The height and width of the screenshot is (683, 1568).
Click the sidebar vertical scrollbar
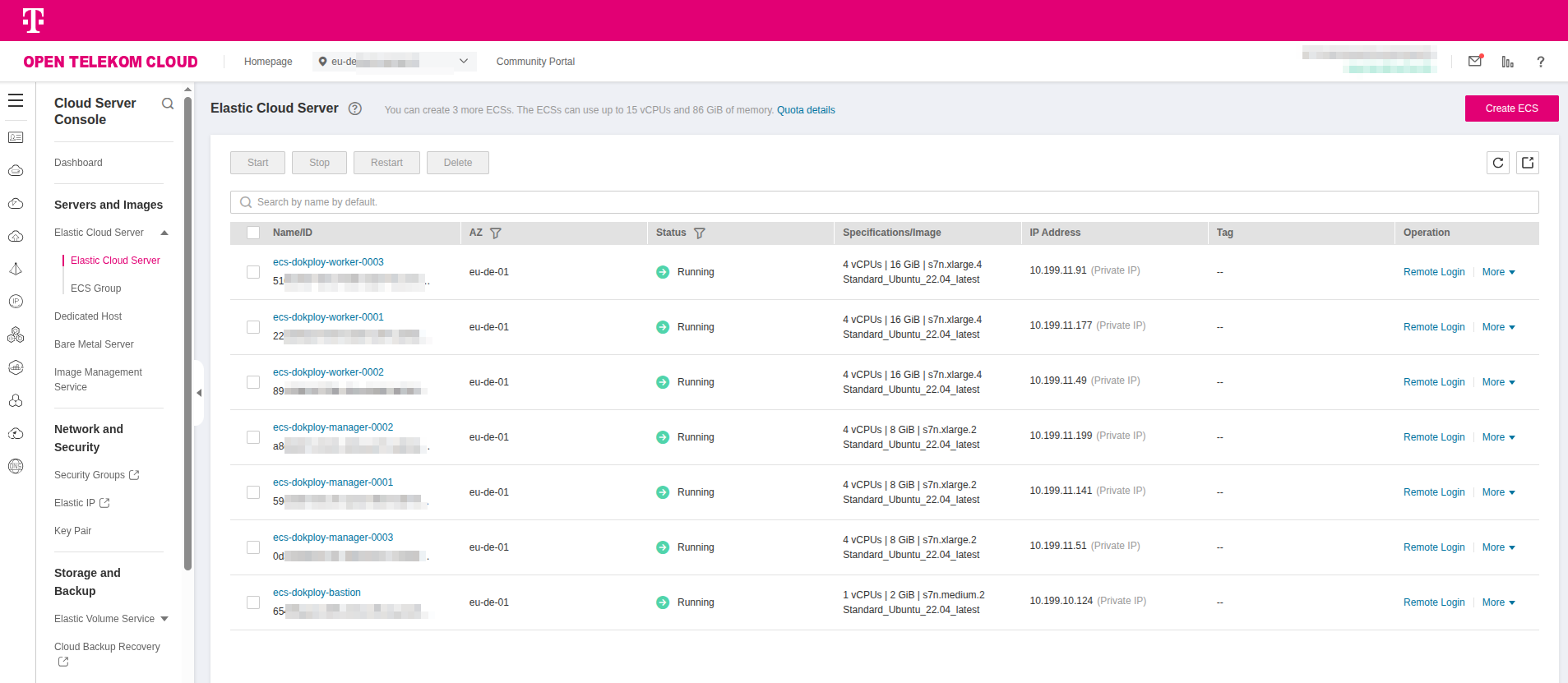tap(187, 329)
